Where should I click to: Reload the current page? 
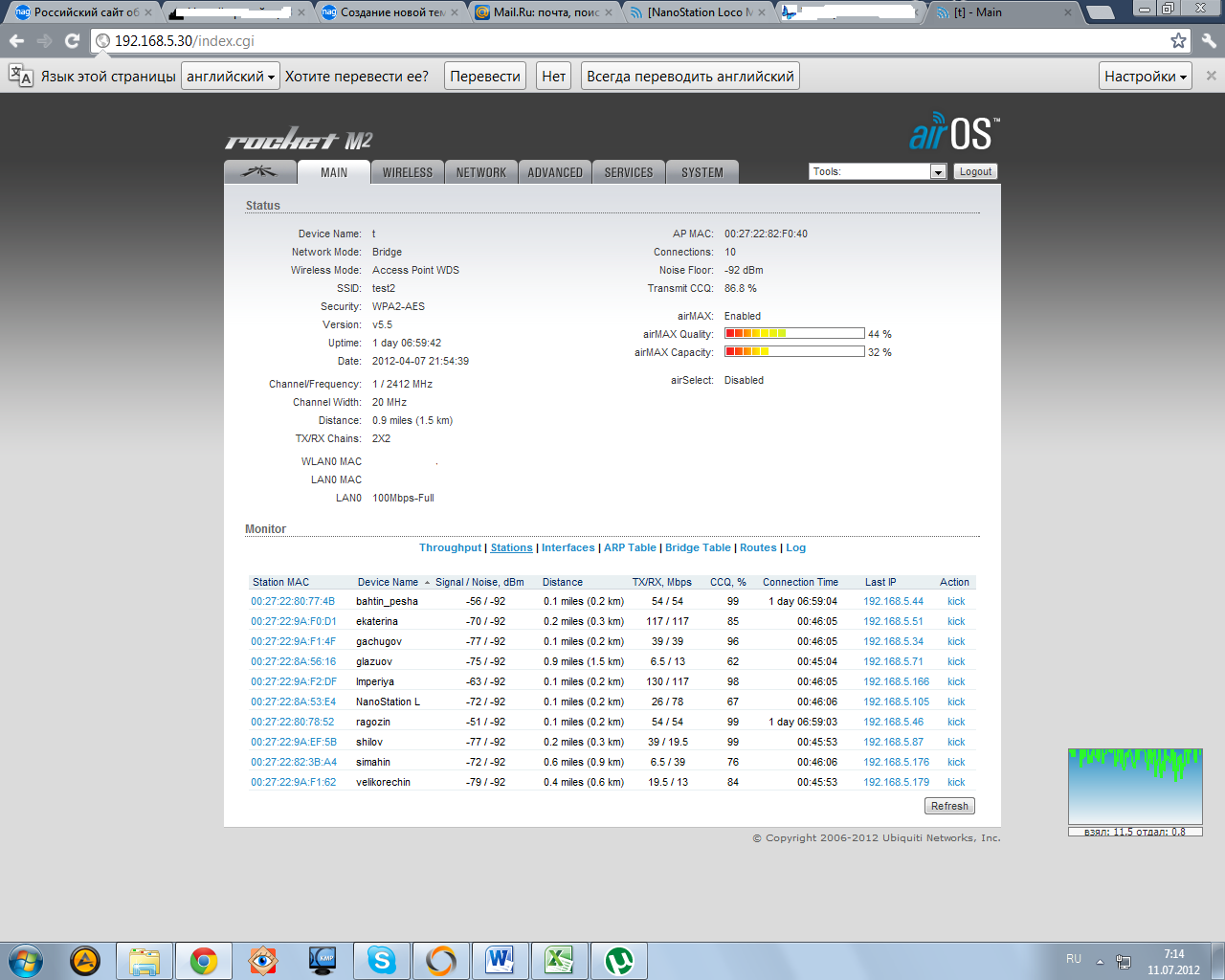pos(72,41)
